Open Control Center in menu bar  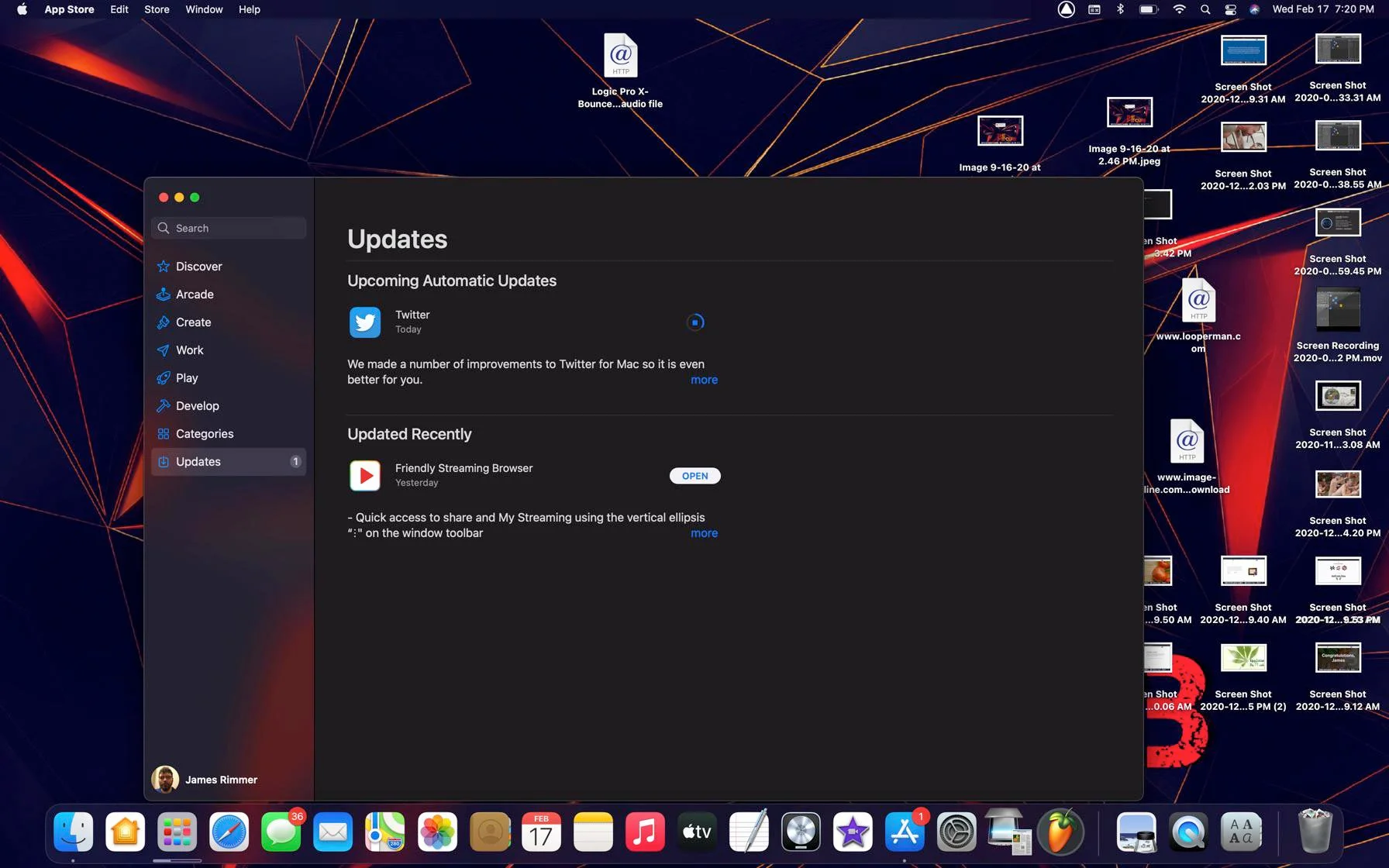point(1230,9)
